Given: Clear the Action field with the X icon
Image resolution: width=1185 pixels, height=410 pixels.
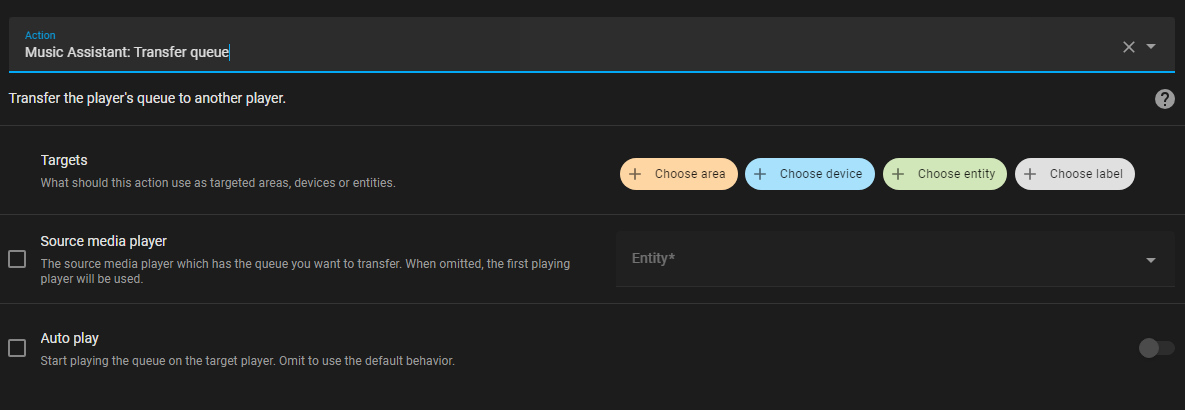Looking at the screenshot, I should point(1128,47).
